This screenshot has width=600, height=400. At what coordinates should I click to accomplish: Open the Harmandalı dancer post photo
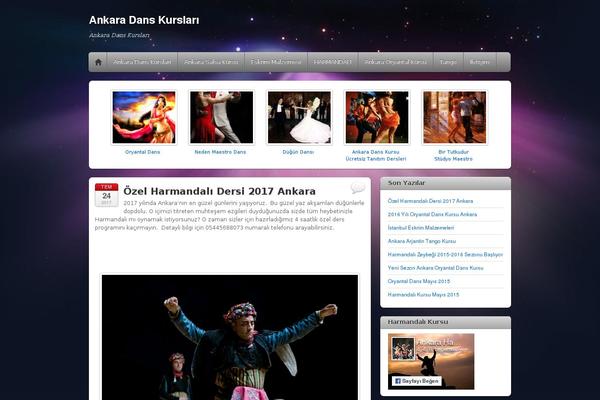pos(230,337)
